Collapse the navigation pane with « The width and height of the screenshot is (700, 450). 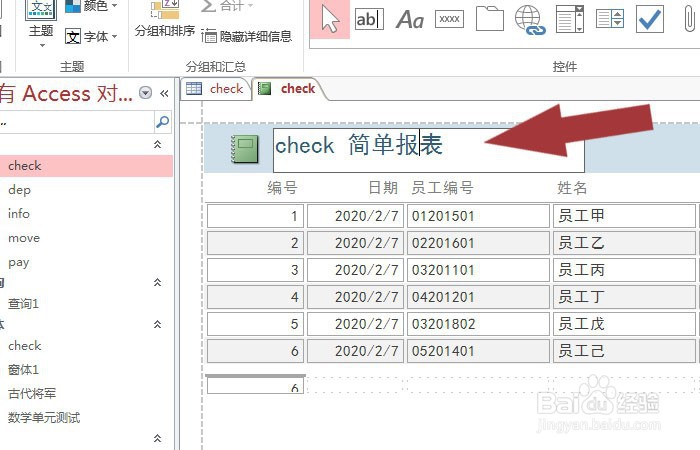164,93
